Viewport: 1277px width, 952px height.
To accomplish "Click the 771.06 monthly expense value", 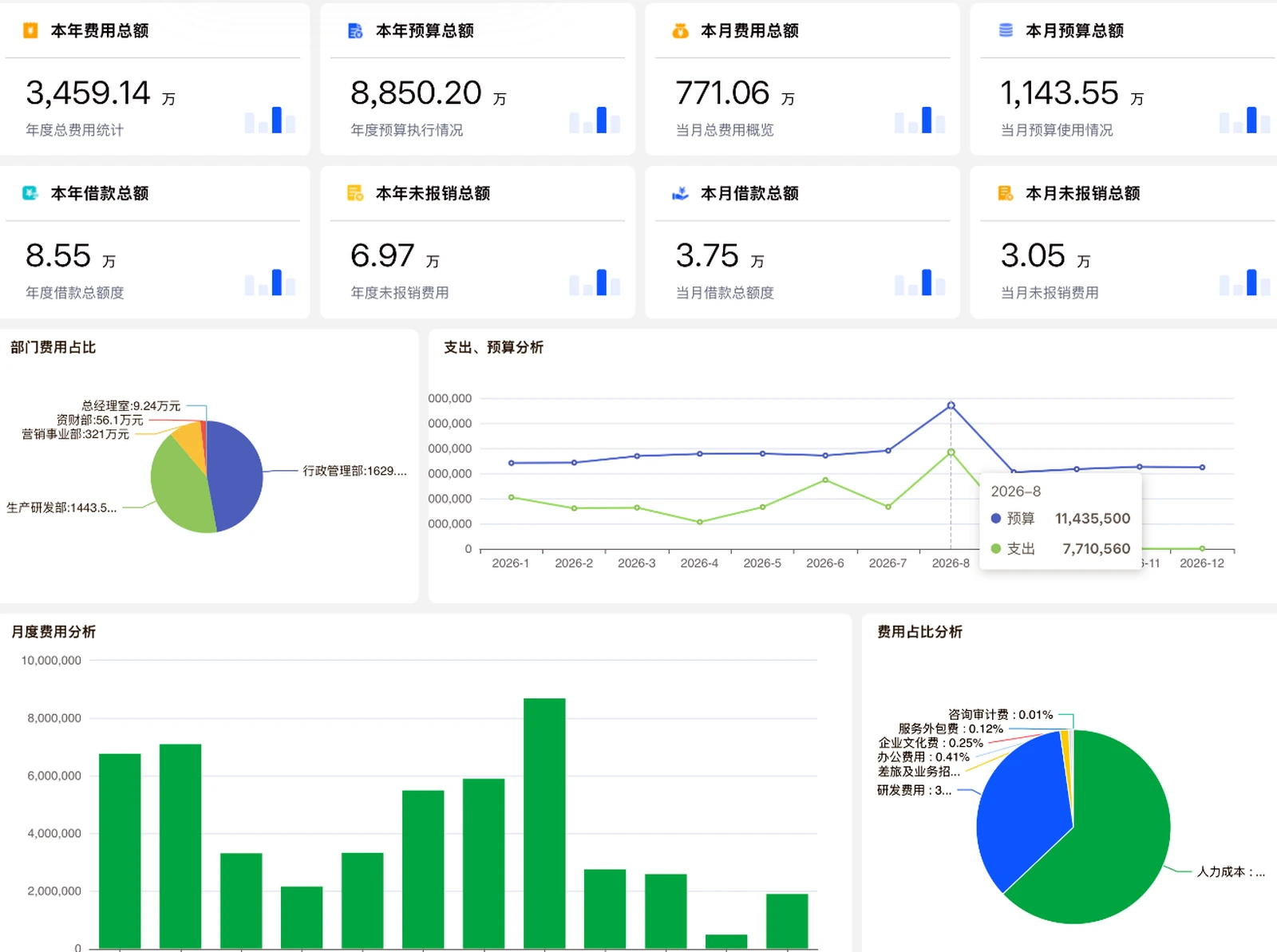I will click(722, 93).
